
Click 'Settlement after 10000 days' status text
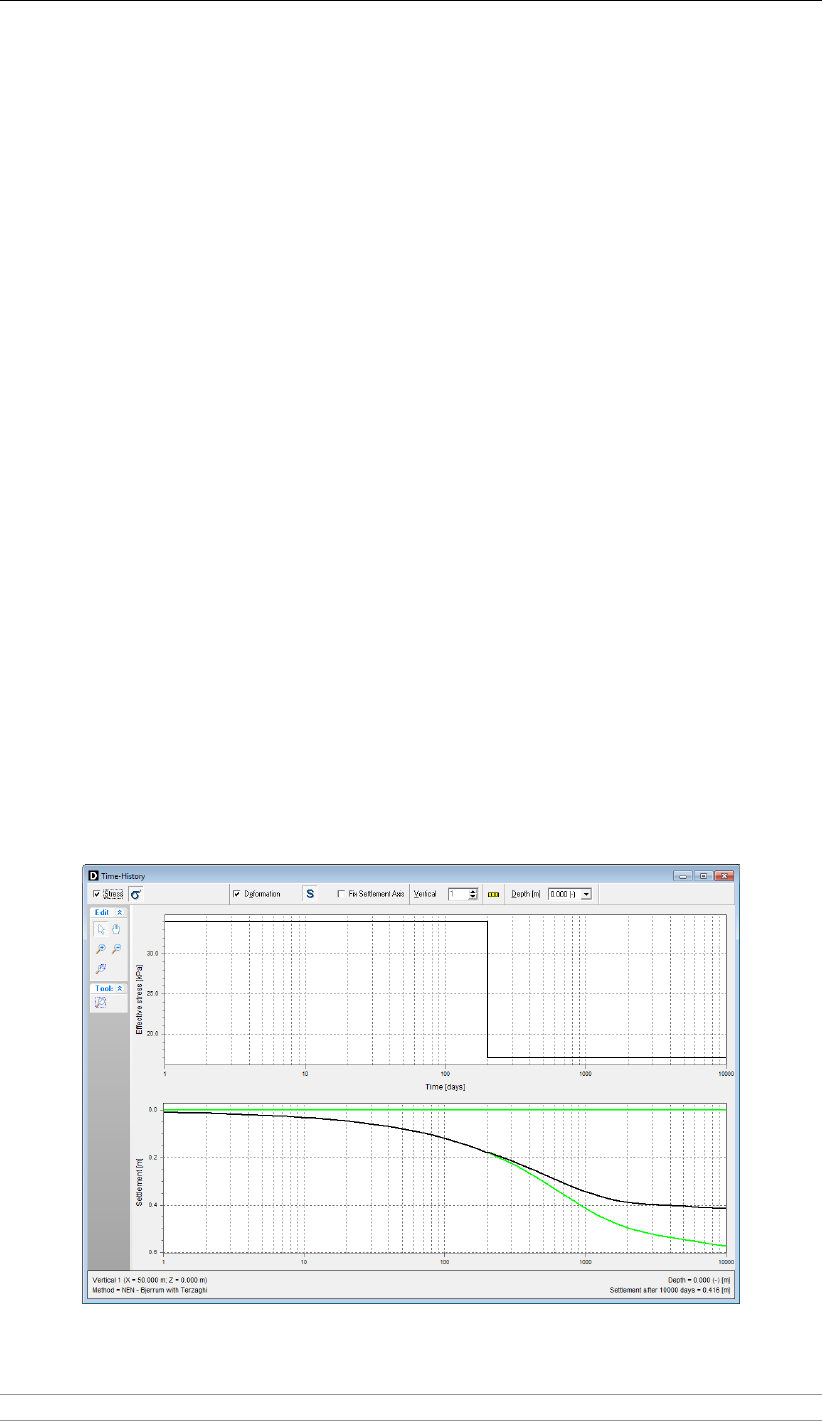click(670, 1291)
